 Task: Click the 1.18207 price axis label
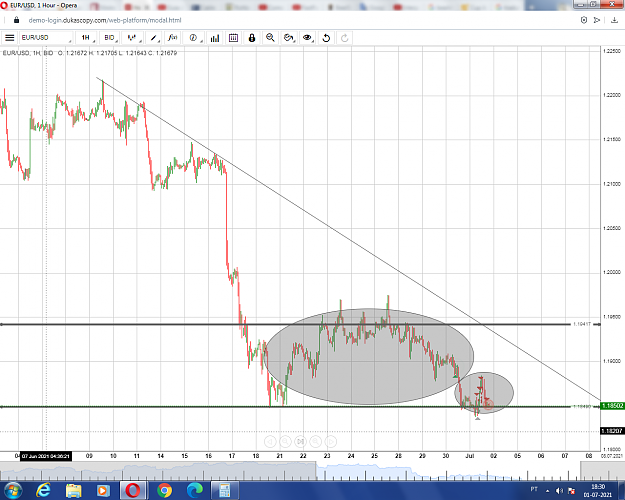pyautogui.click(x=612, y=431)
